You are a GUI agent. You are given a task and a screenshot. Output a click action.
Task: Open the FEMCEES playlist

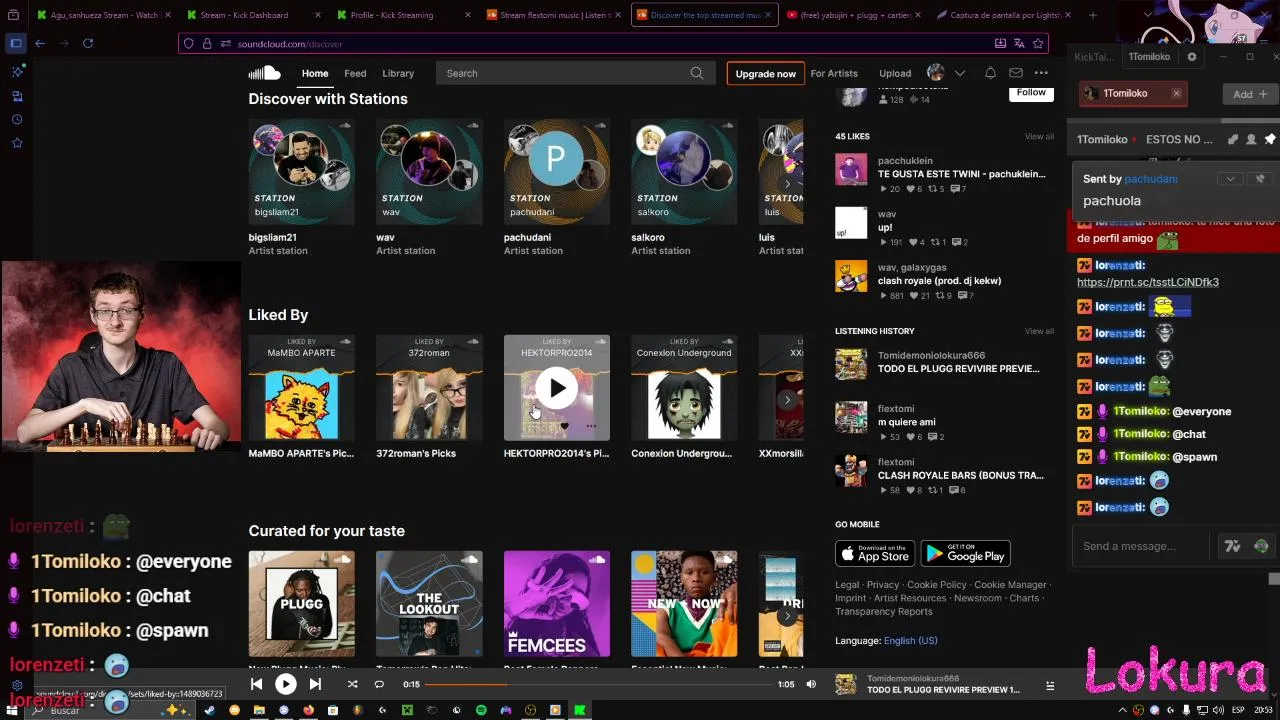click(x=557, y=604)
